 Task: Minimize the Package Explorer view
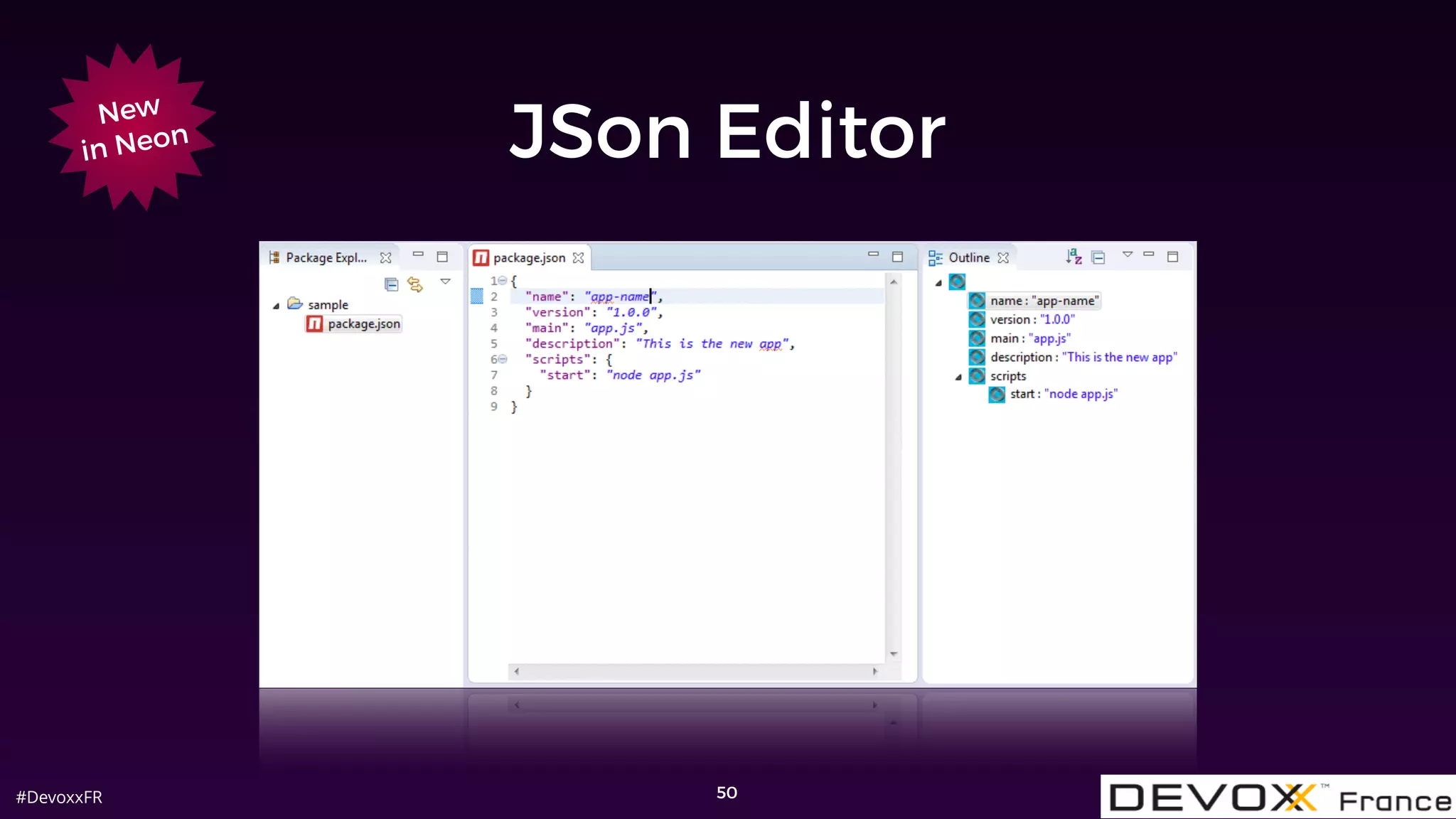(418, 254)
